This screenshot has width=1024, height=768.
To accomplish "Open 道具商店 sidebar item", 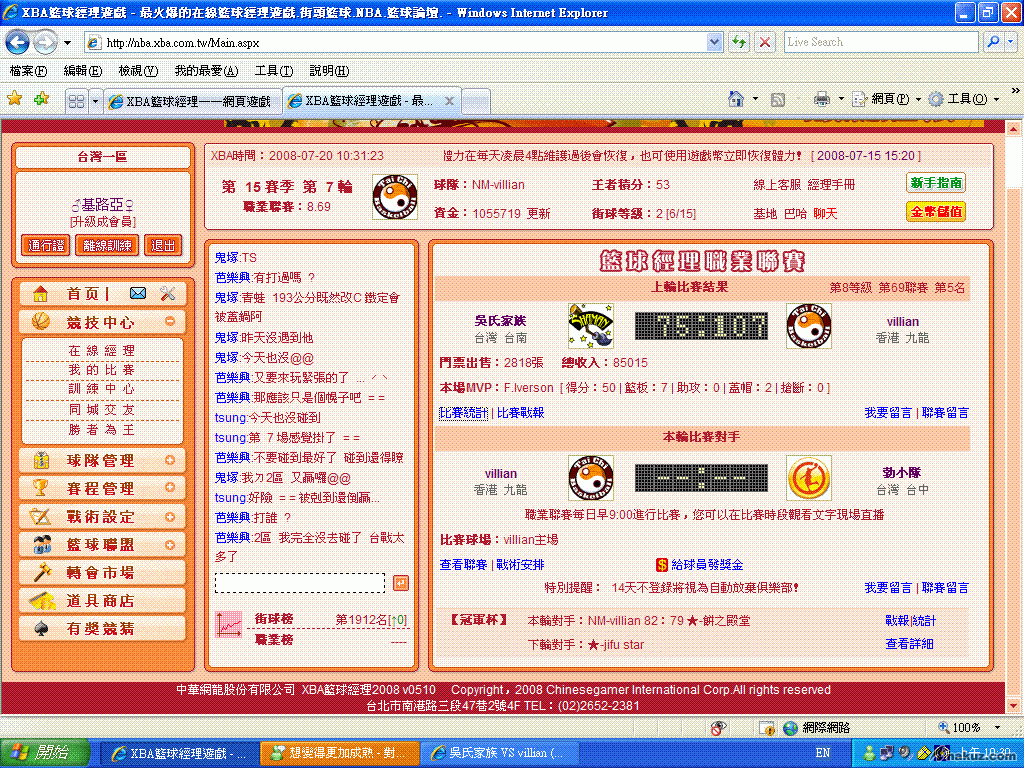I will (103, 601).
